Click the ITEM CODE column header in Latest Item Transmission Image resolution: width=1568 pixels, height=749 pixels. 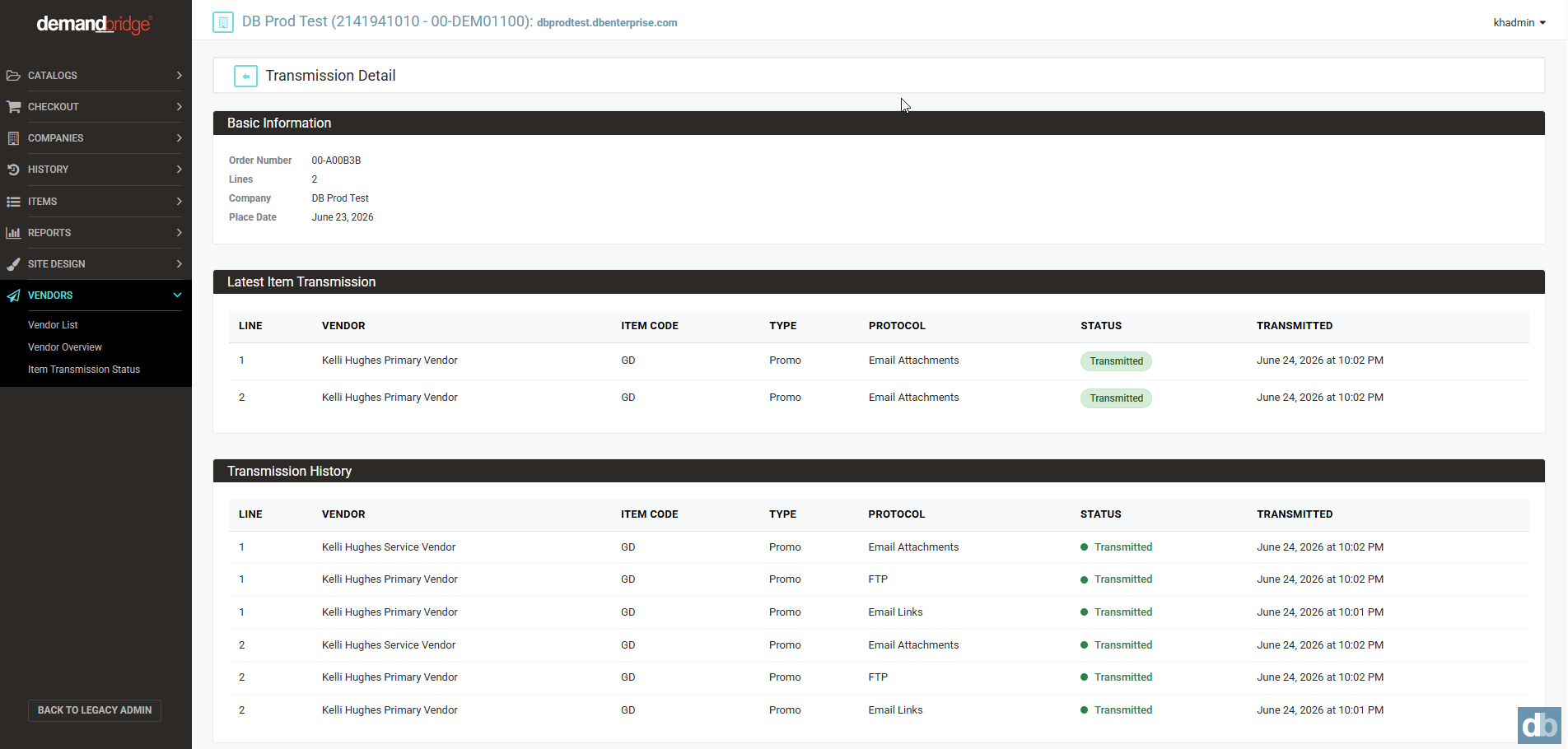tap(650, 326)
